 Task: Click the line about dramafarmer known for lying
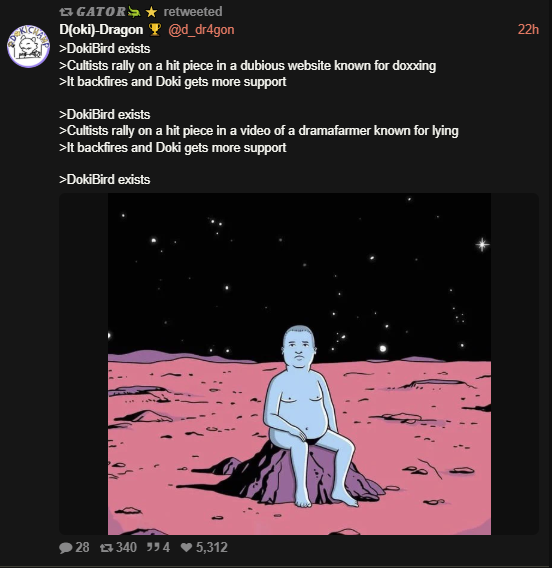coord(259,131)
